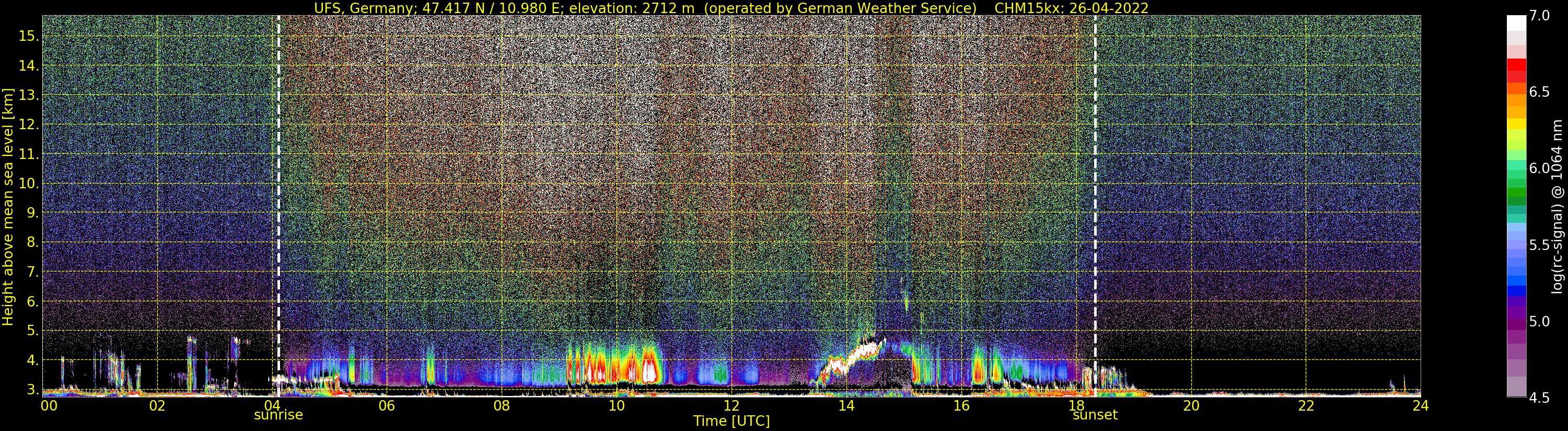
Task: Click the '3.' tick on the height axis
Action: (32, 390)
